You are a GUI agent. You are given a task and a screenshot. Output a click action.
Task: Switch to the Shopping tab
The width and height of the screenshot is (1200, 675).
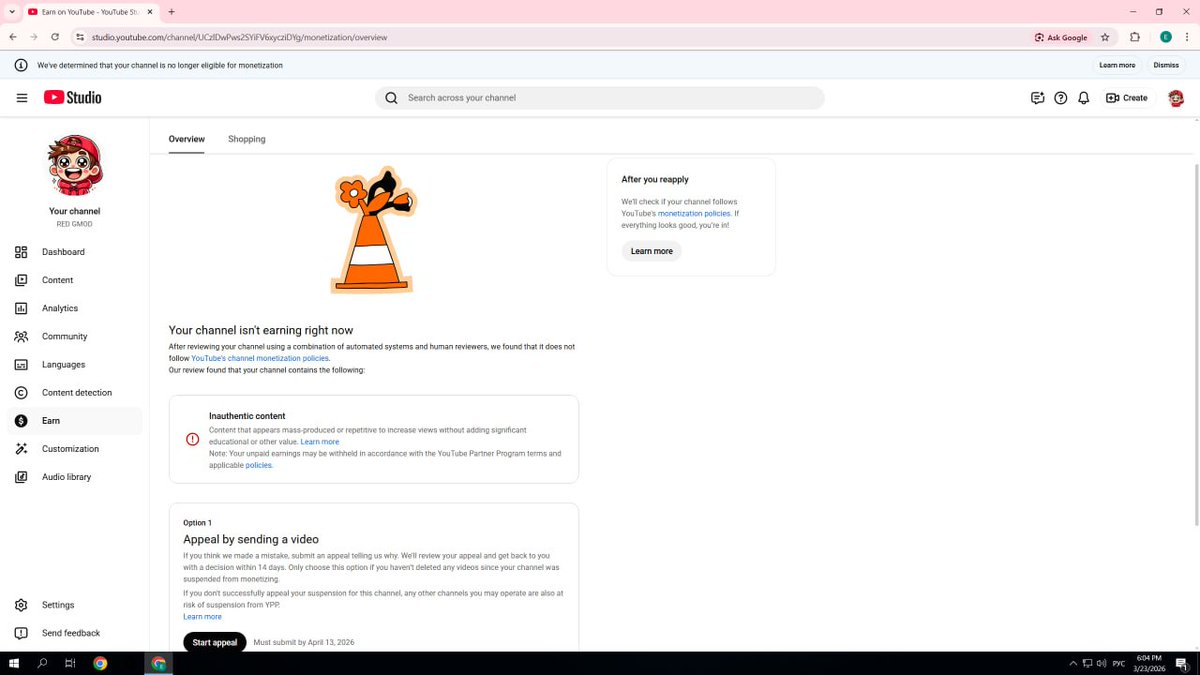click(x=247, y=139)
